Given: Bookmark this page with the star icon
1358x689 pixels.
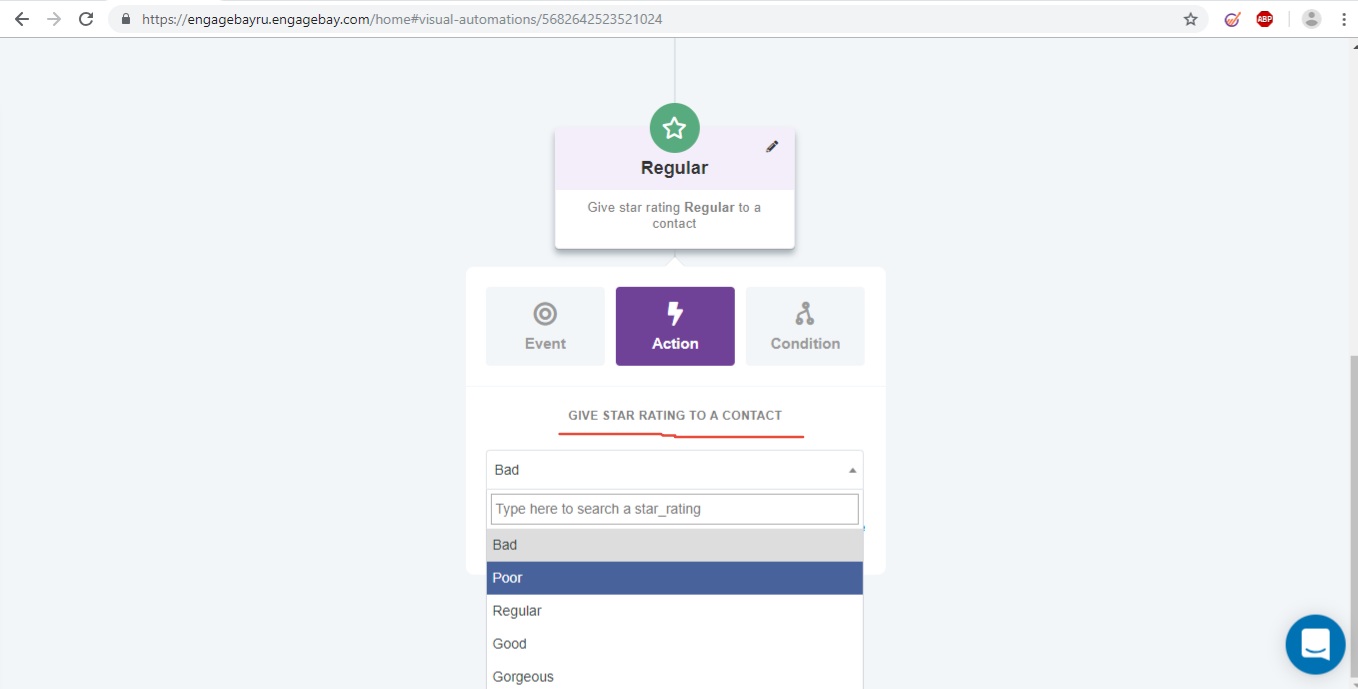Looking at the screenshot, I should [x=1190, y=19].
